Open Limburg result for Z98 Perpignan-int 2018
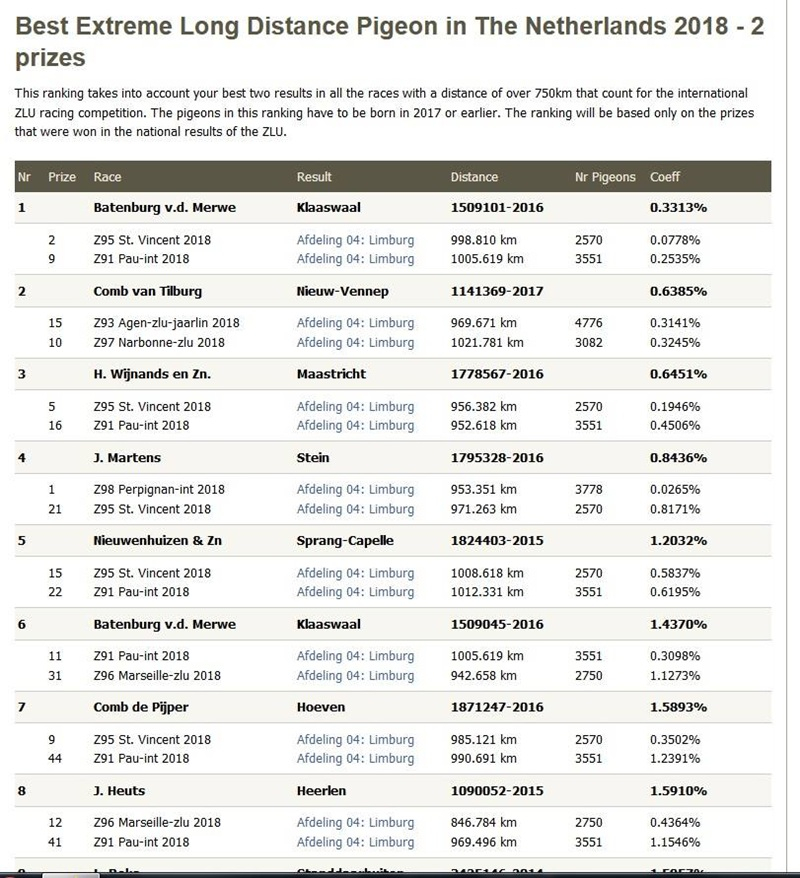This screenshot has width=800, height=878. point(355,490)
